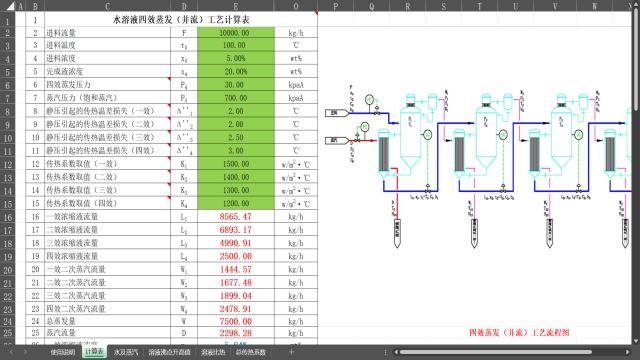Select the feed flow cell 10000.00
Viewport: 640px width, 360px height.
click(236, 33)
